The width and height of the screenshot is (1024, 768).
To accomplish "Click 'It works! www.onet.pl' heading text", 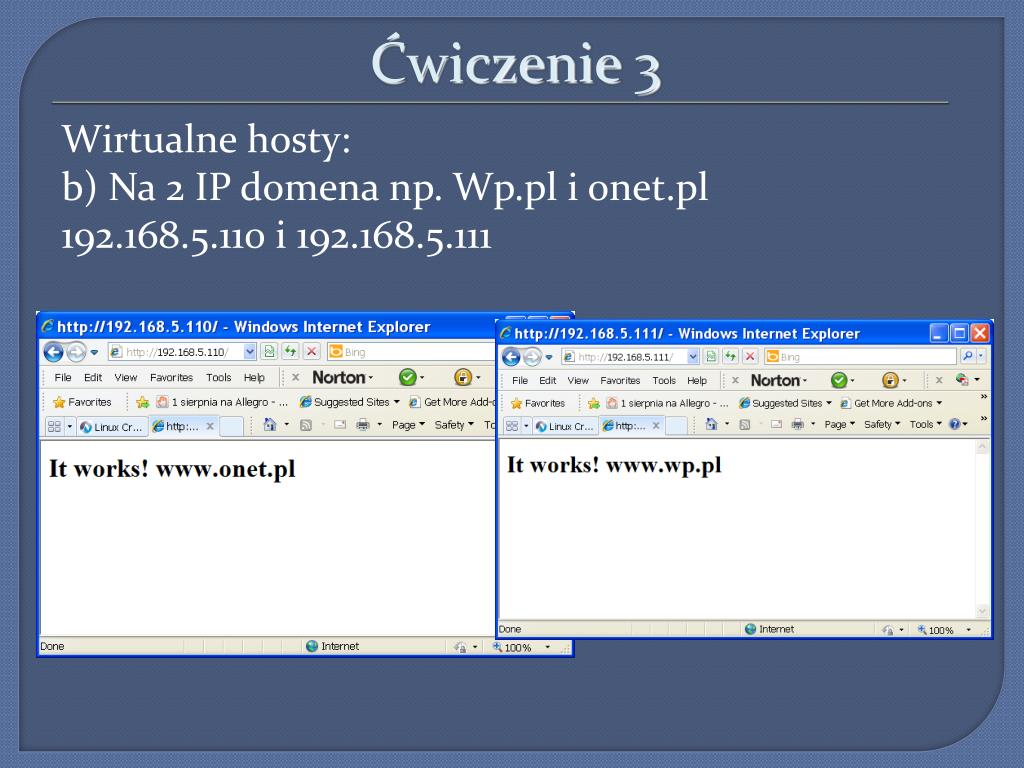I will [172, 469].
